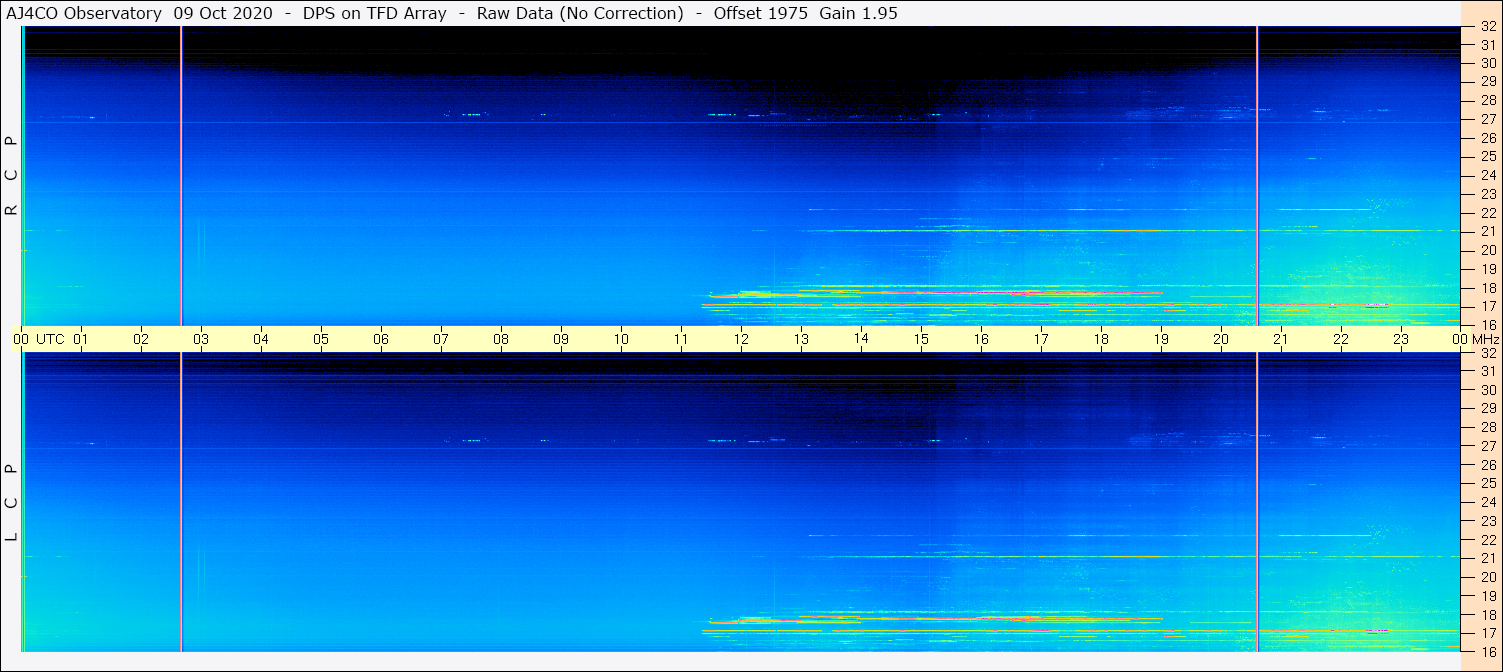This screenshot has width=1503, height=672.
Task: Select the 27 MHz label on LCP scale
Action: [1487, 446]
